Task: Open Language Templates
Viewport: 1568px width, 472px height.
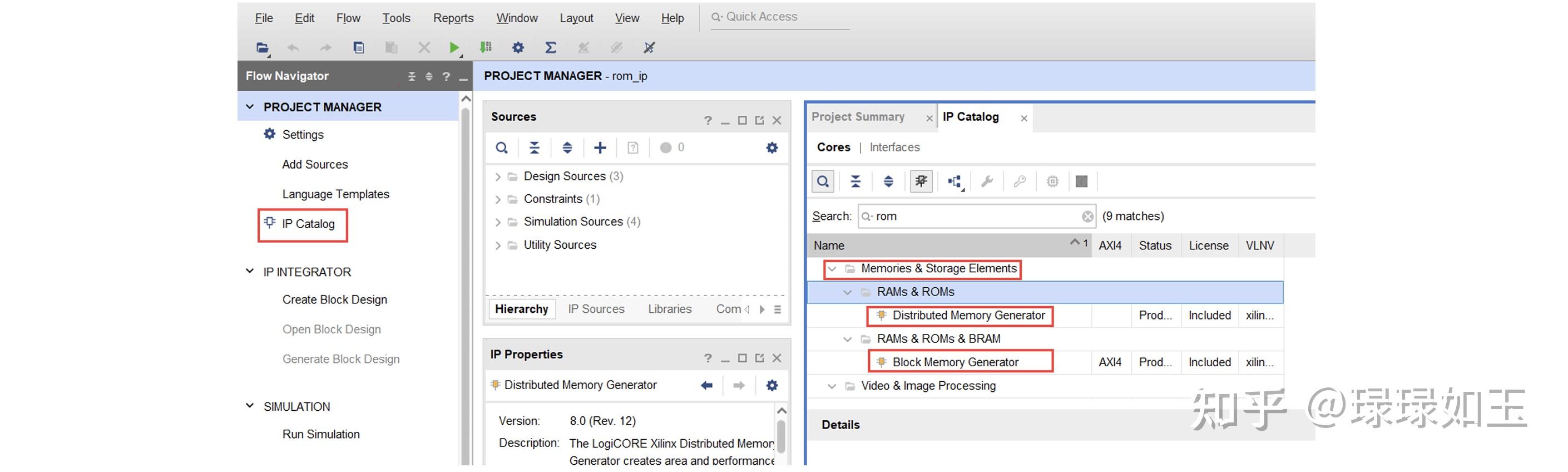Action: coord(335,195)
